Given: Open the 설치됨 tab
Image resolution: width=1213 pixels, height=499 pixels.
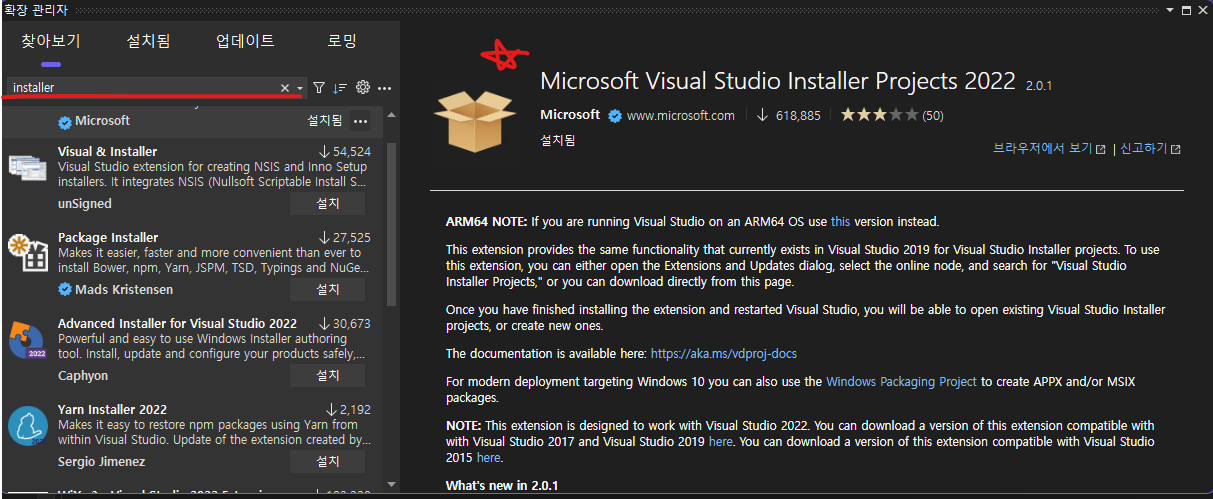Looking at the screenshot, I should (148, 42).
